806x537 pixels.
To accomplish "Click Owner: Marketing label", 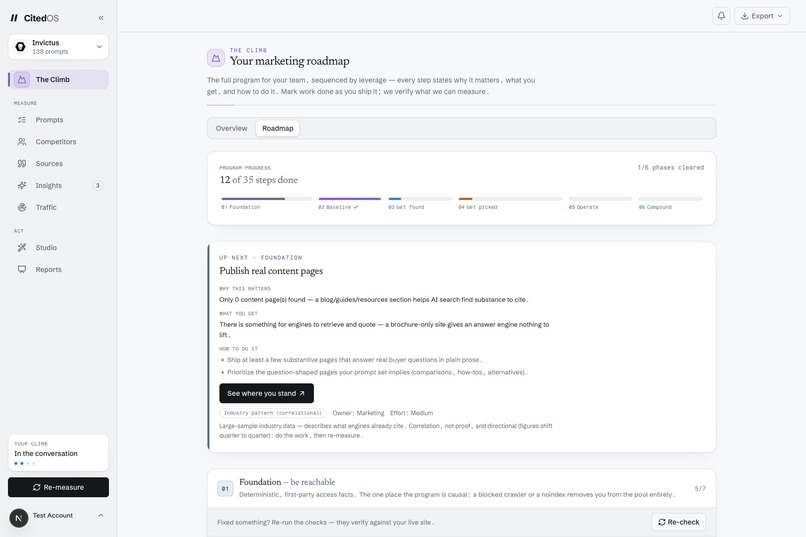I will (x=358, y=413).
